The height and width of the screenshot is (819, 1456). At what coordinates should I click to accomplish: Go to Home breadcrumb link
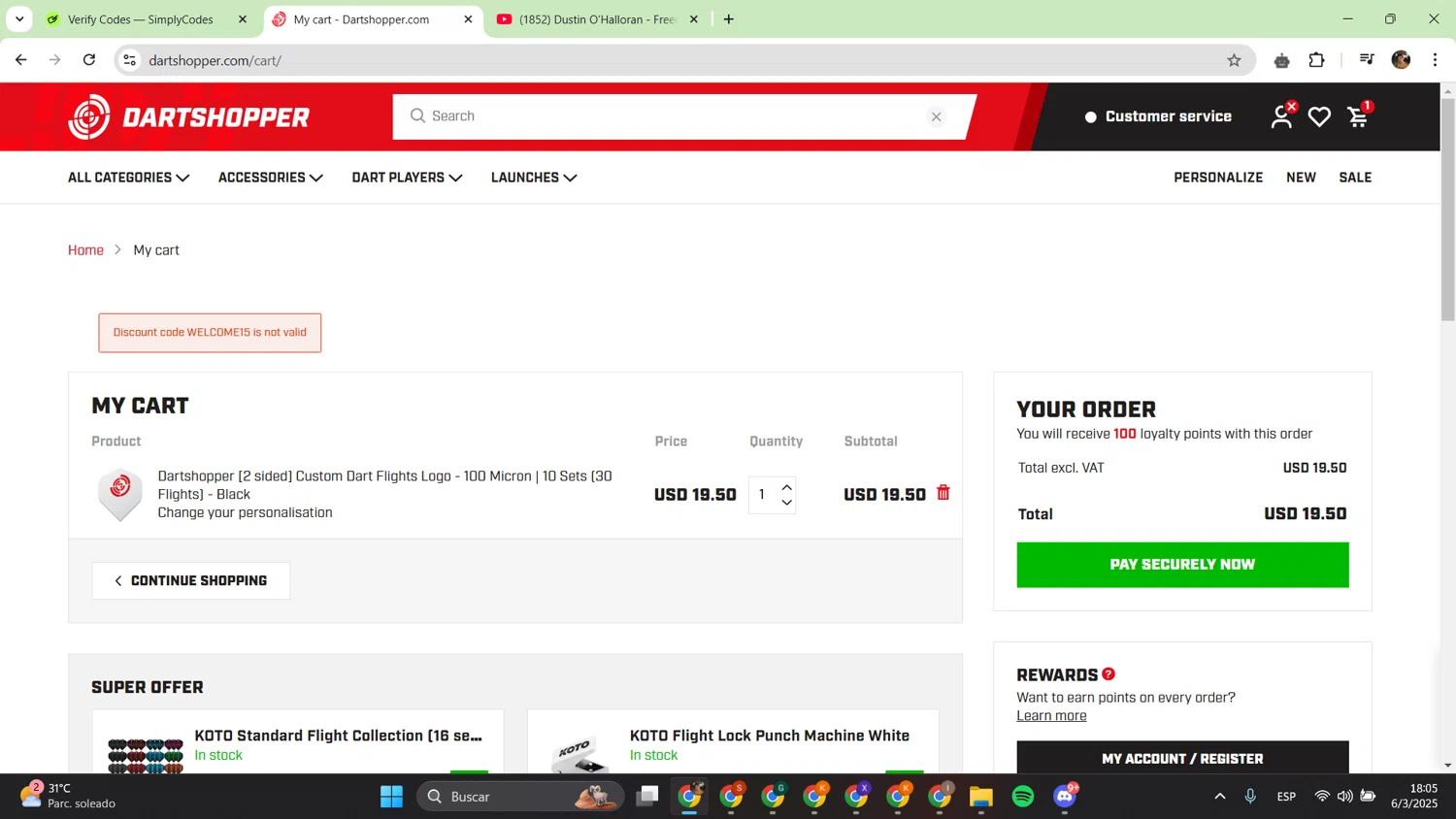click(85, 250)
